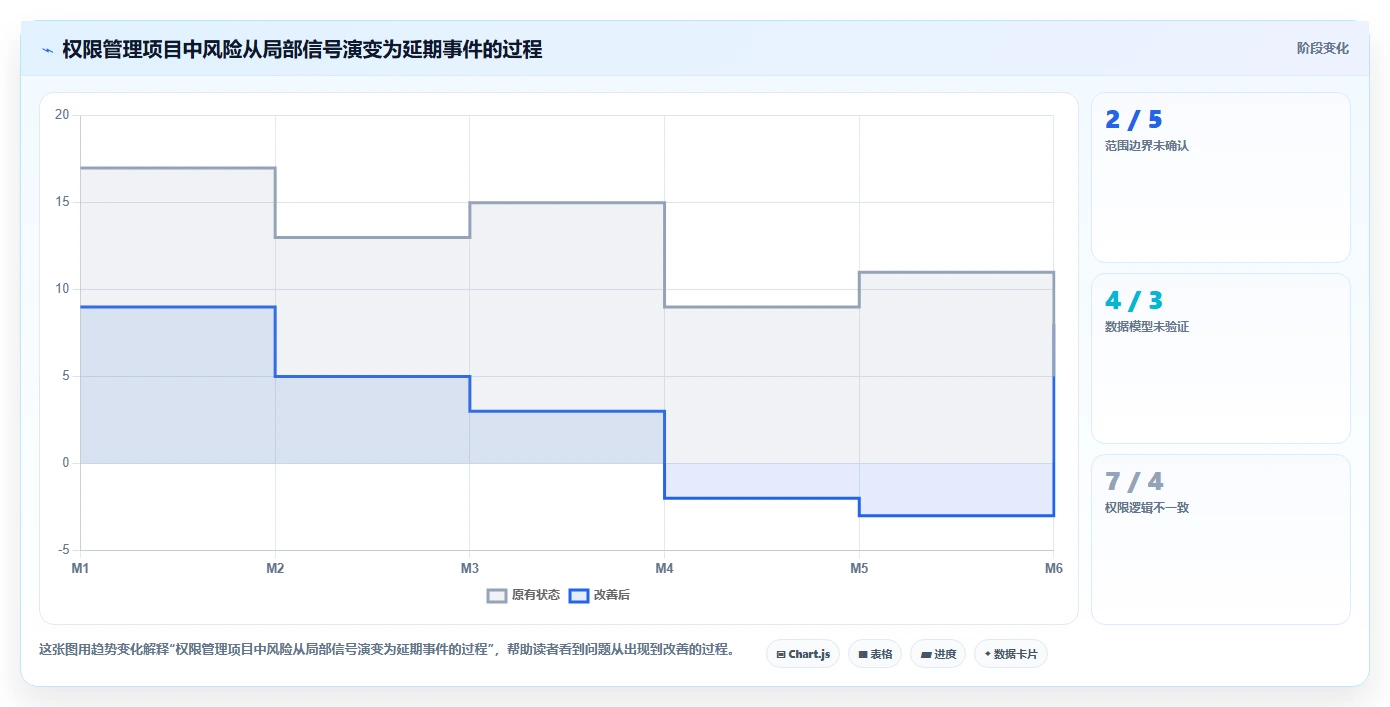Viewport: 1390px width, 707px height.
Task: Click the chart title 权限管理项目中风险从局部信号演变为延期事件的过程
Action: click(302, 49)
